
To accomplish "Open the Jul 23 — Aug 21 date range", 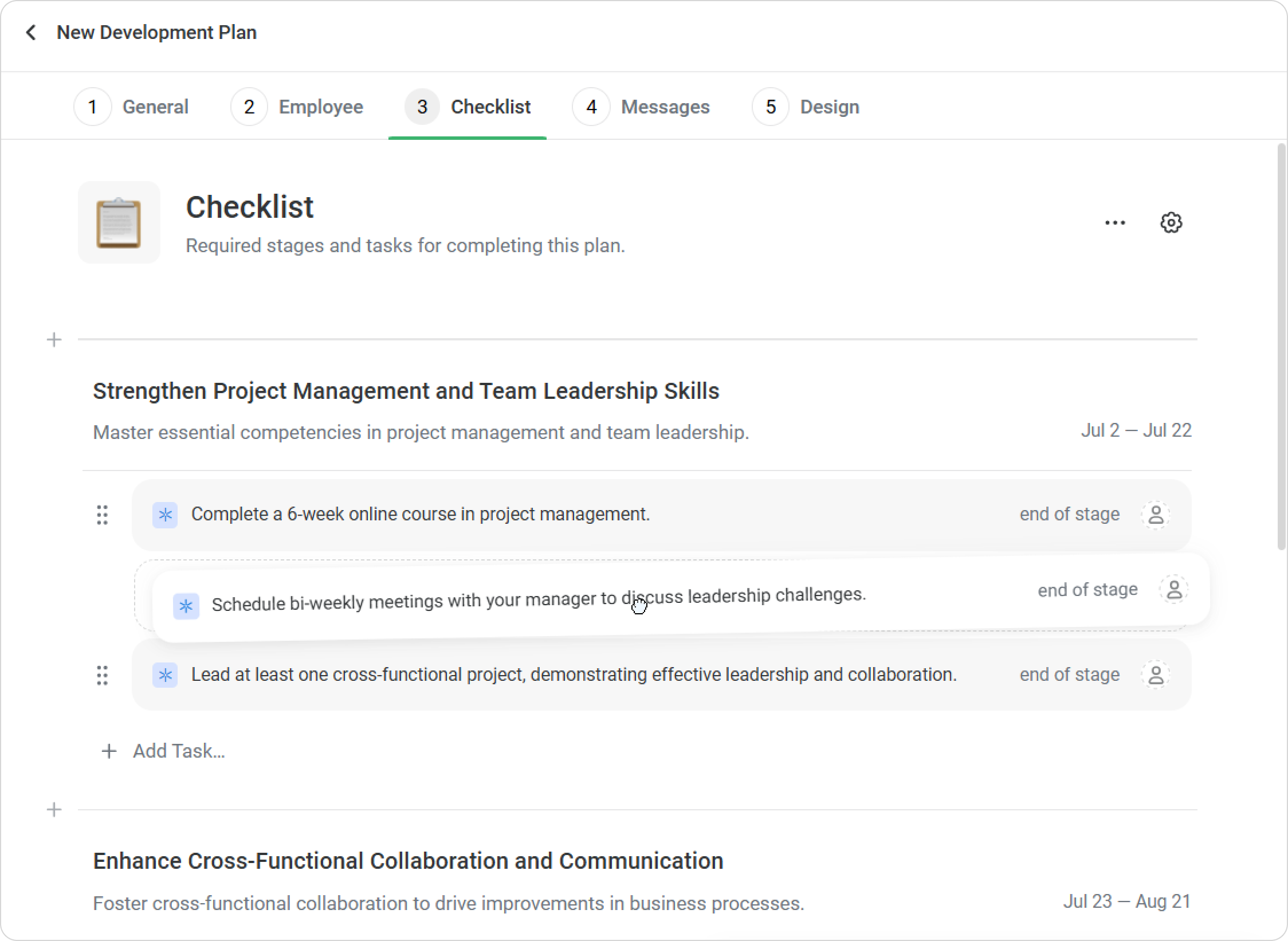I will point(1127,901).
